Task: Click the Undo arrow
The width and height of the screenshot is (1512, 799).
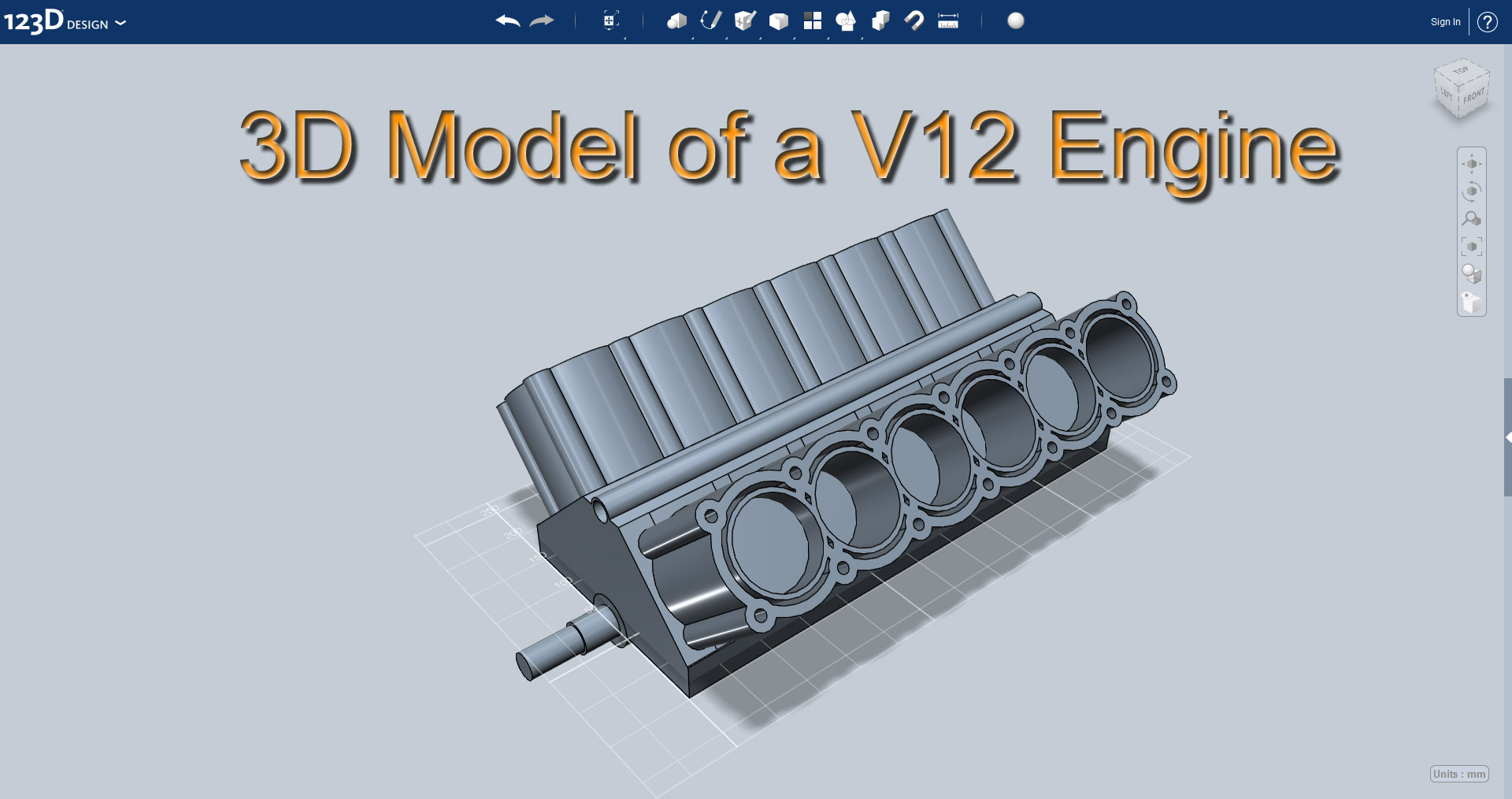Action: [508, 21]
